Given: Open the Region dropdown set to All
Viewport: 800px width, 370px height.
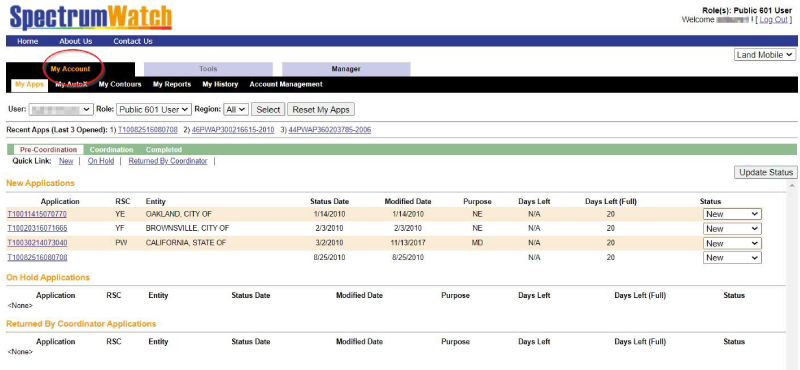Looking at the screenshot, I should pyautogui.click(x=236, y=109).
